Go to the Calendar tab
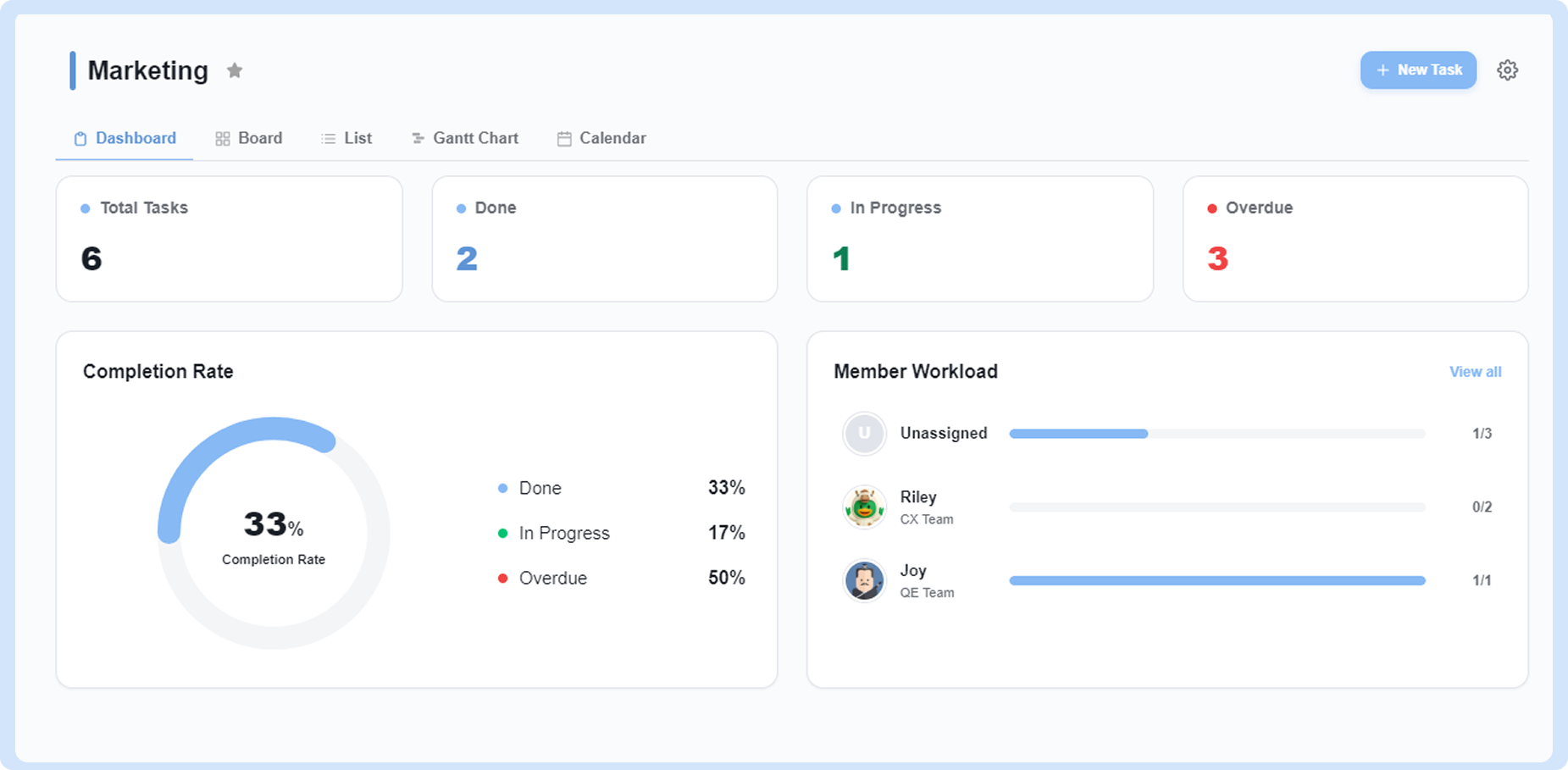The width and height of the screenshot is (1568, 770). [601, 138]
